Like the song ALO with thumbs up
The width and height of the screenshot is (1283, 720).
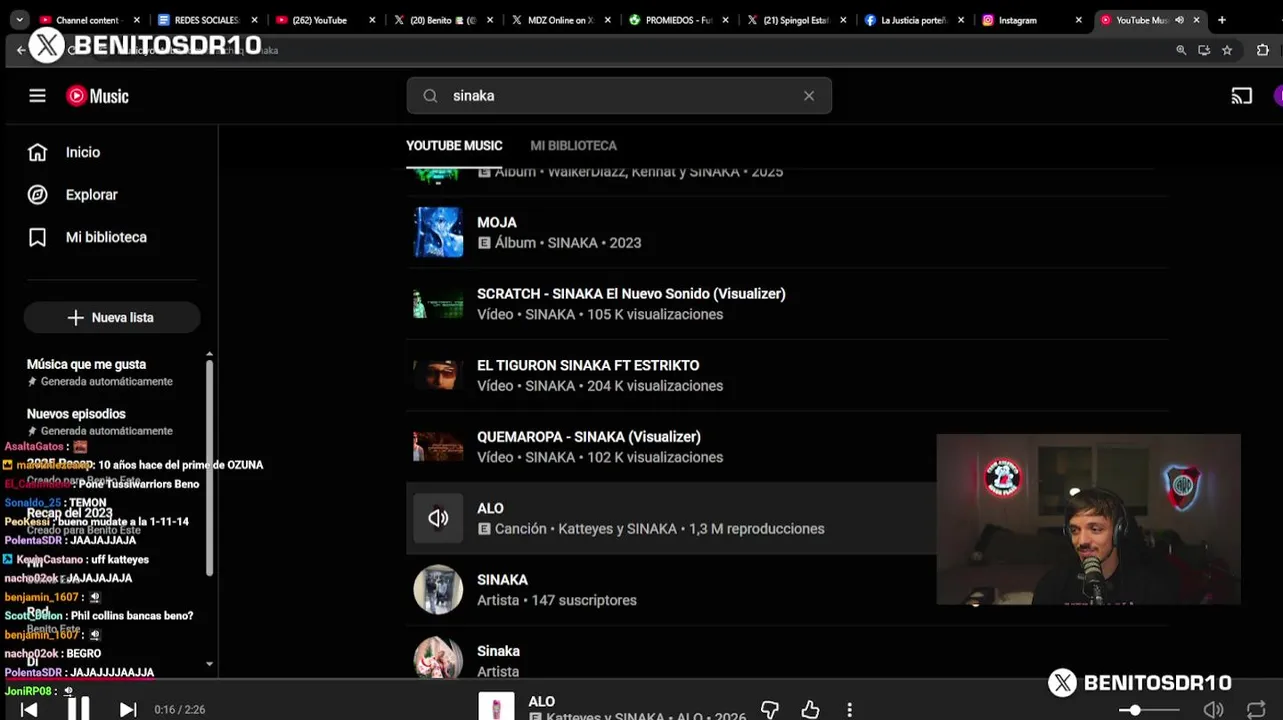coord(810,709)
